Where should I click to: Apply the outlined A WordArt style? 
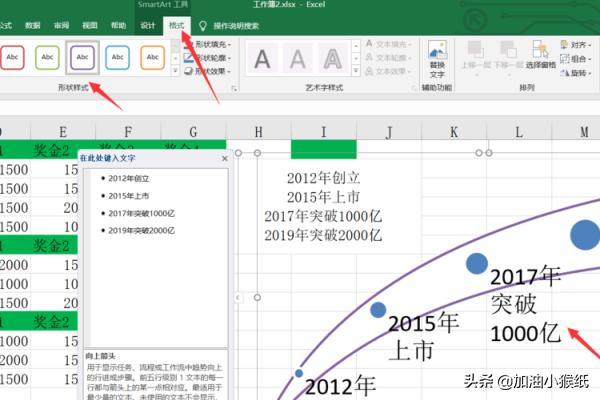coord(333,59)
